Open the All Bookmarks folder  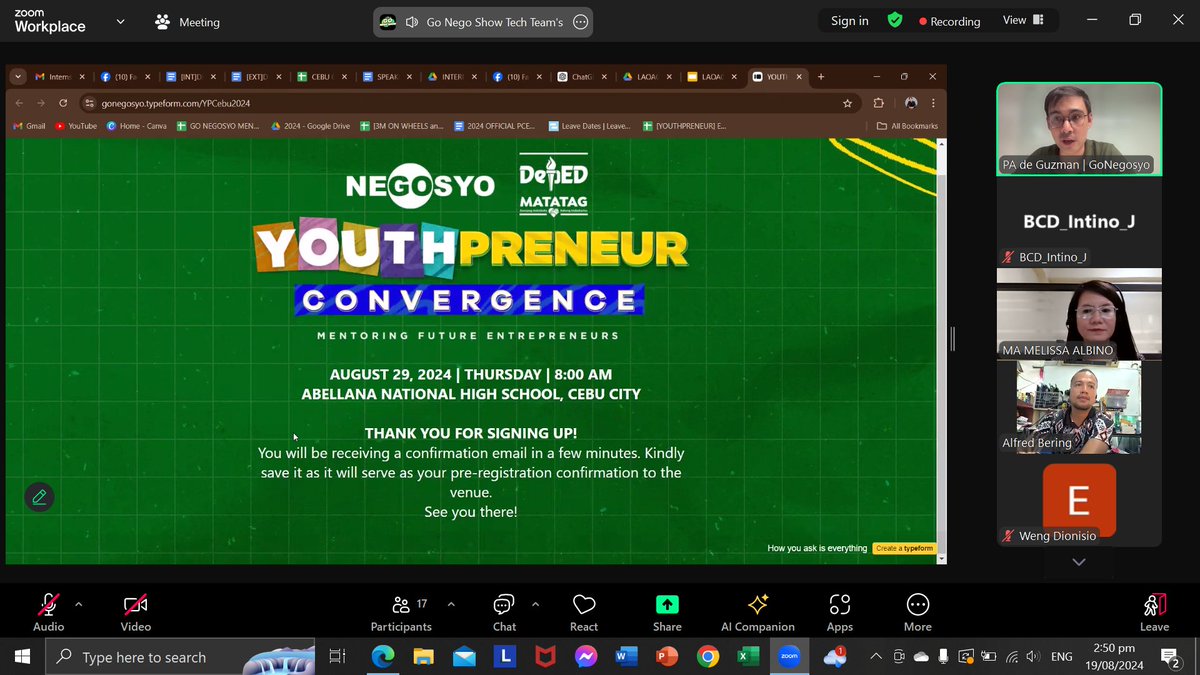pos(907,126)
